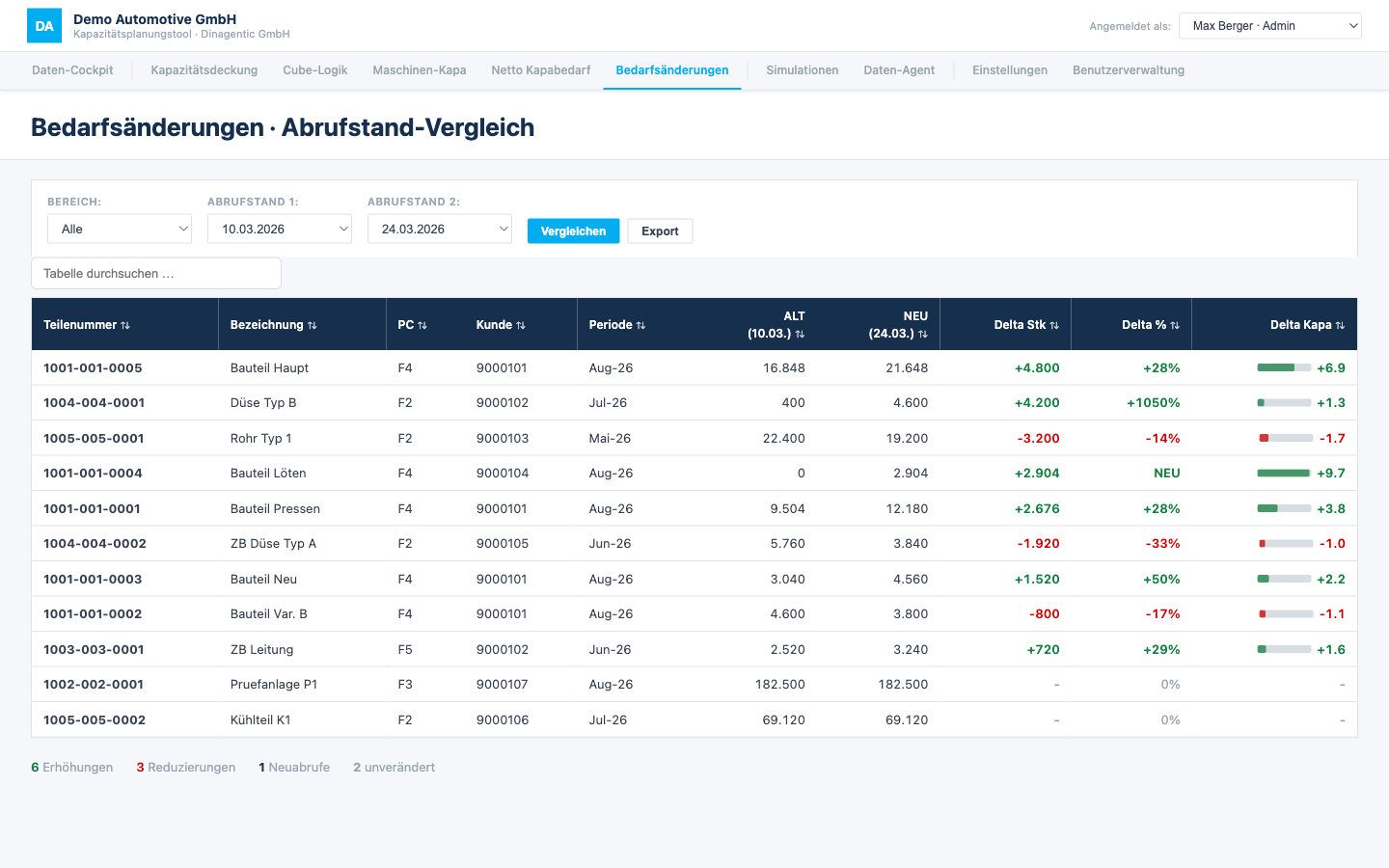Open the Kapazitätsdeckung tab

click(204, 70)
